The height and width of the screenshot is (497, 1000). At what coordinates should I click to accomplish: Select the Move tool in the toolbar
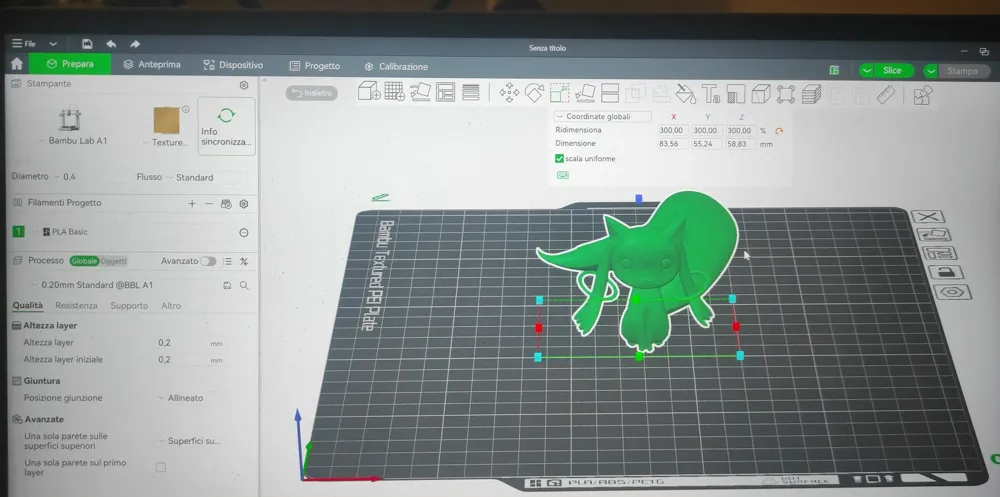click(509, 93)
